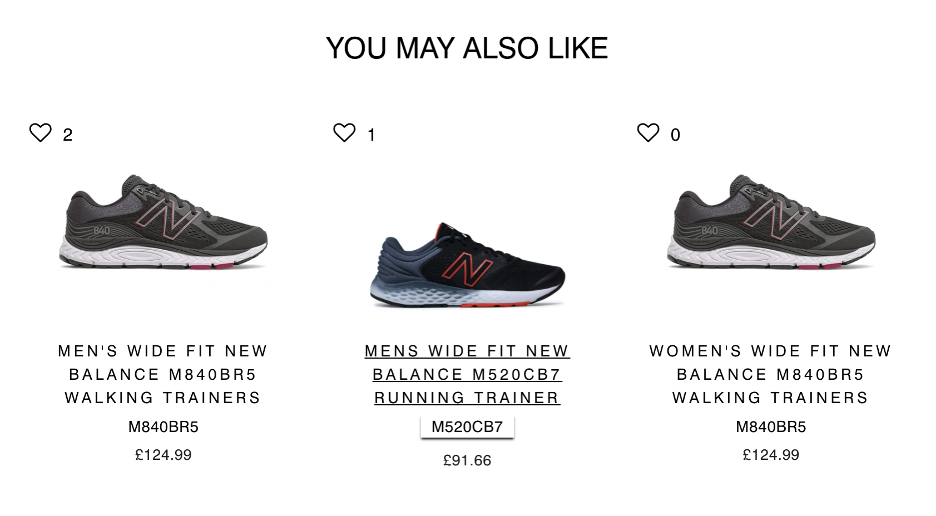Click the like count 2 on the men's trainers
936x516 pixels.
point(68,135)
